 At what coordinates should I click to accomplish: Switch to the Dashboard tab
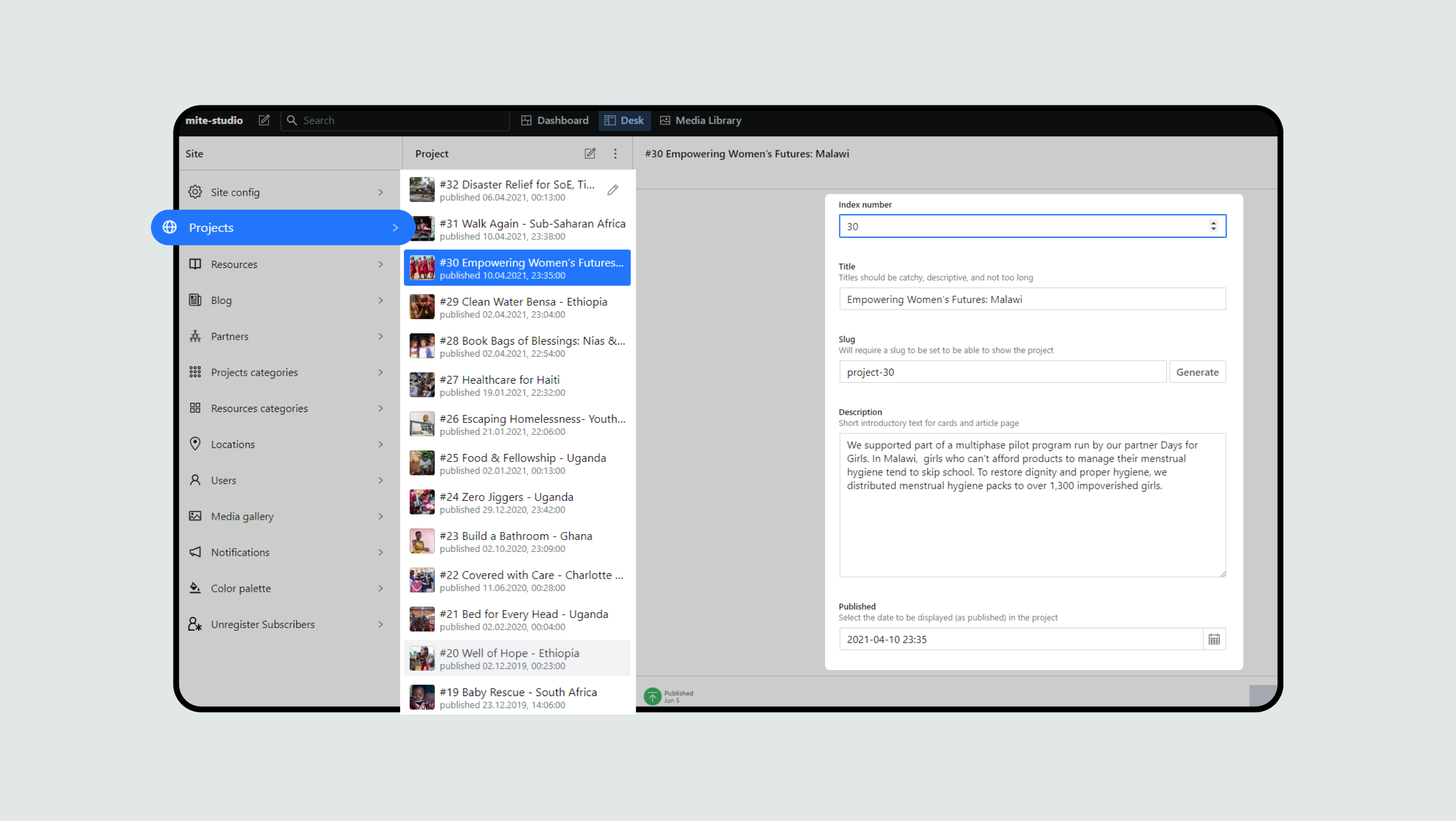[x=554, y=120]
